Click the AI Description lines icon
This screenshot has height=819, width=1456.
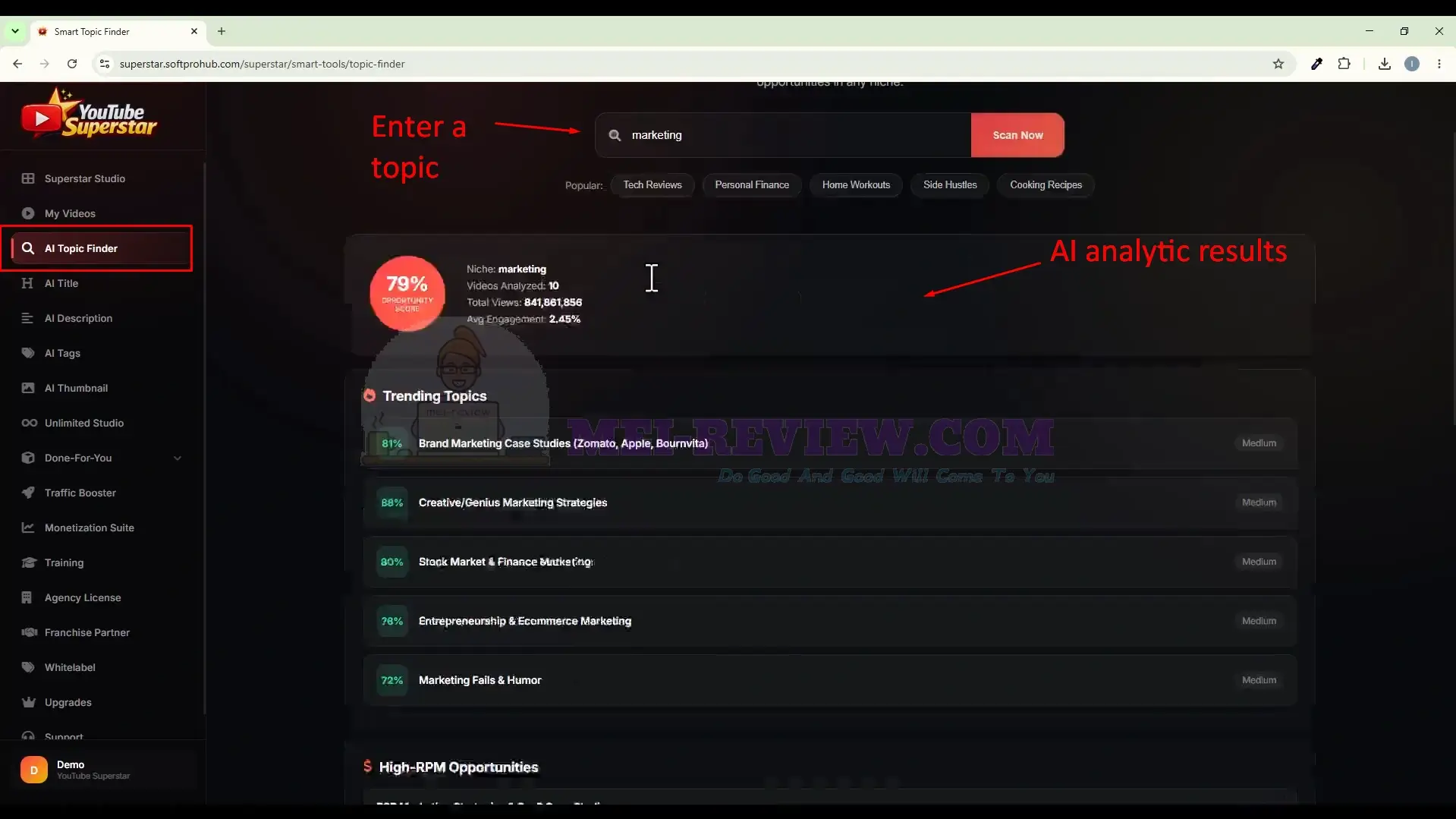[28, 318]
